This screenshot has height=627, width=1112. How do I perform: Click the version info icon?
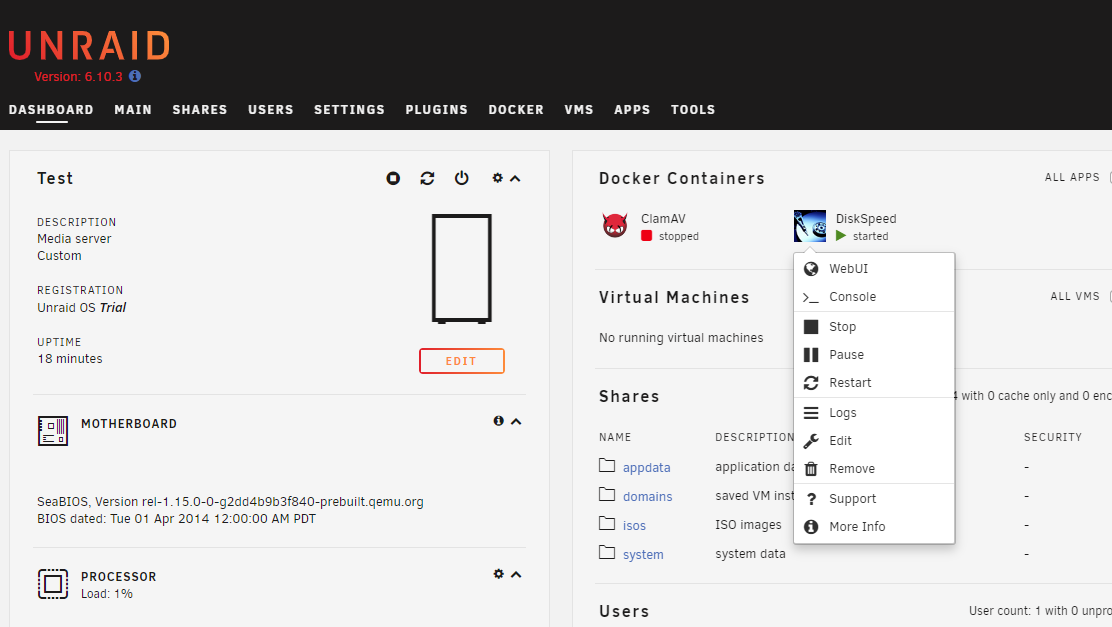135,76
